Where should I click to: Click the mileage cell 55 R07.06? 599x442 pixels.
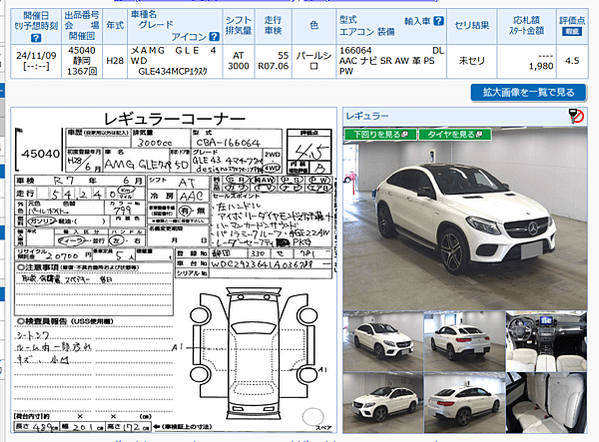point(273,61)
